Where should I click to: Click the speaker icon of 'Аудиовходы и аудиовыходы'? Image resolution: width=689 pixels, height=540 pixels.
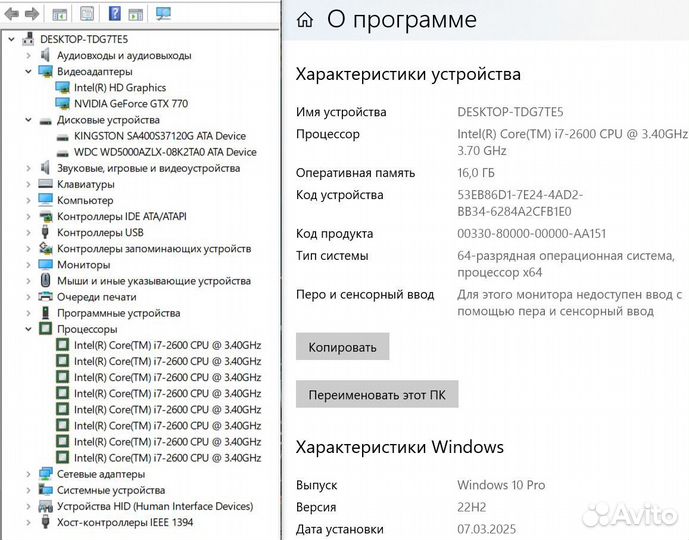[45, 55]
